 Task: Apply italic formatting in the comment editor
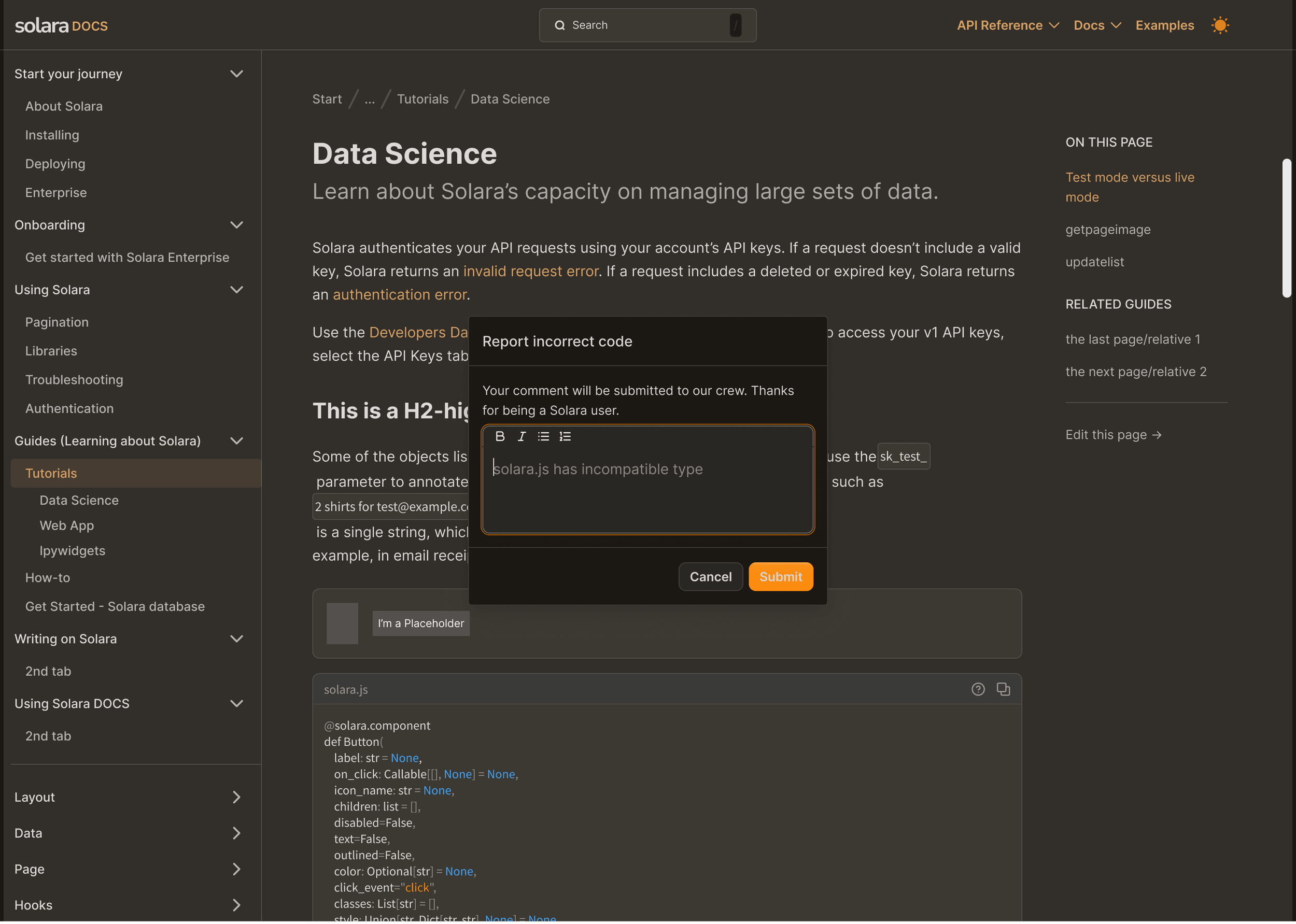click(522, 436)
